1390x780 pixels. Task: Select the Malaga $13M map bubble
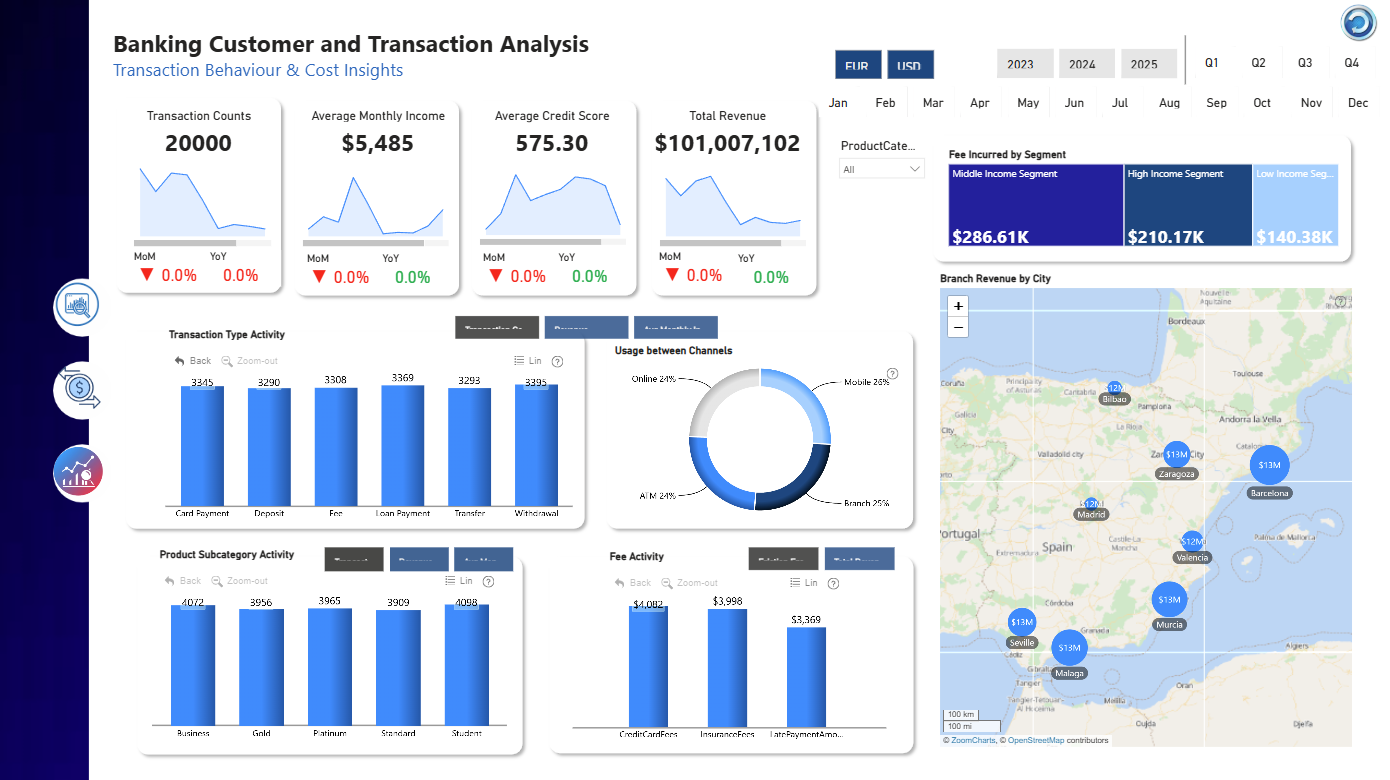click(x=1069, y=648)
